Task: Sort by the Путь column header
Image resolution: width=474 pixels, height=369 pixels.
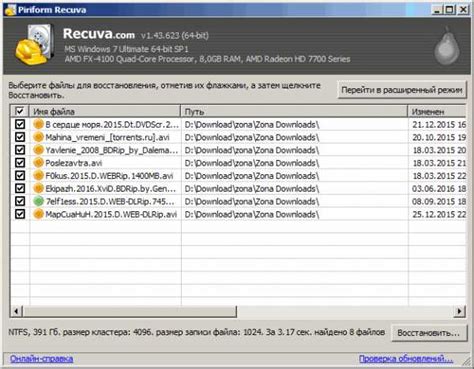Action: click(294, 111)
